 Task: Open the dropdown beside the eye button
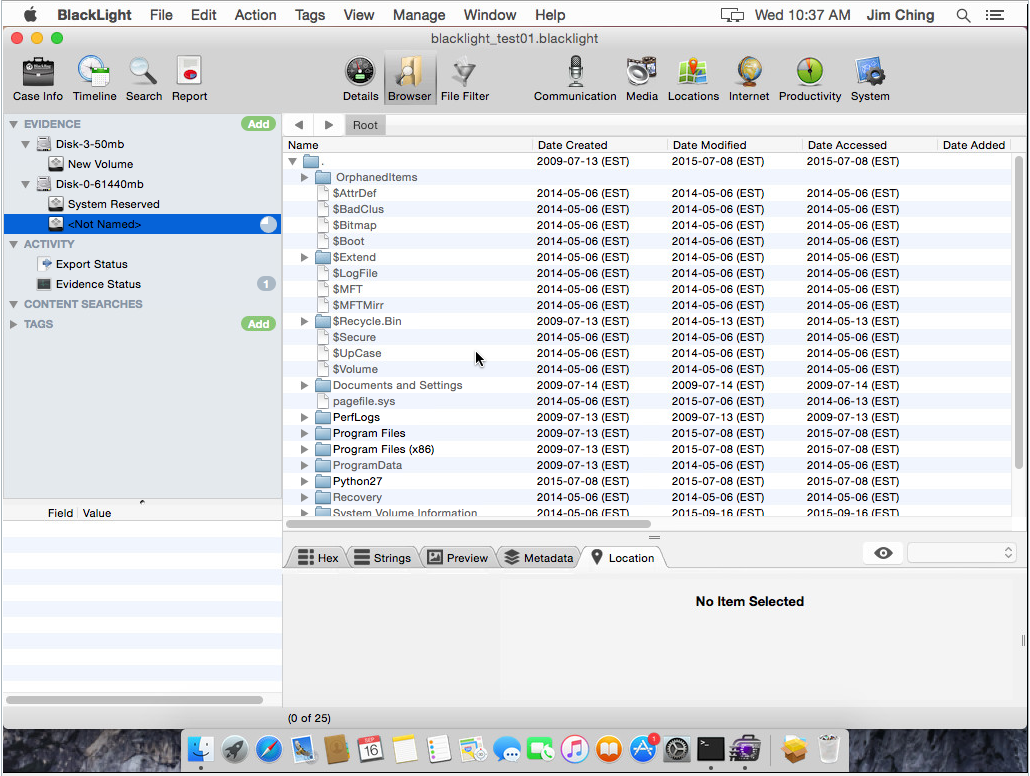coord(961,553)
